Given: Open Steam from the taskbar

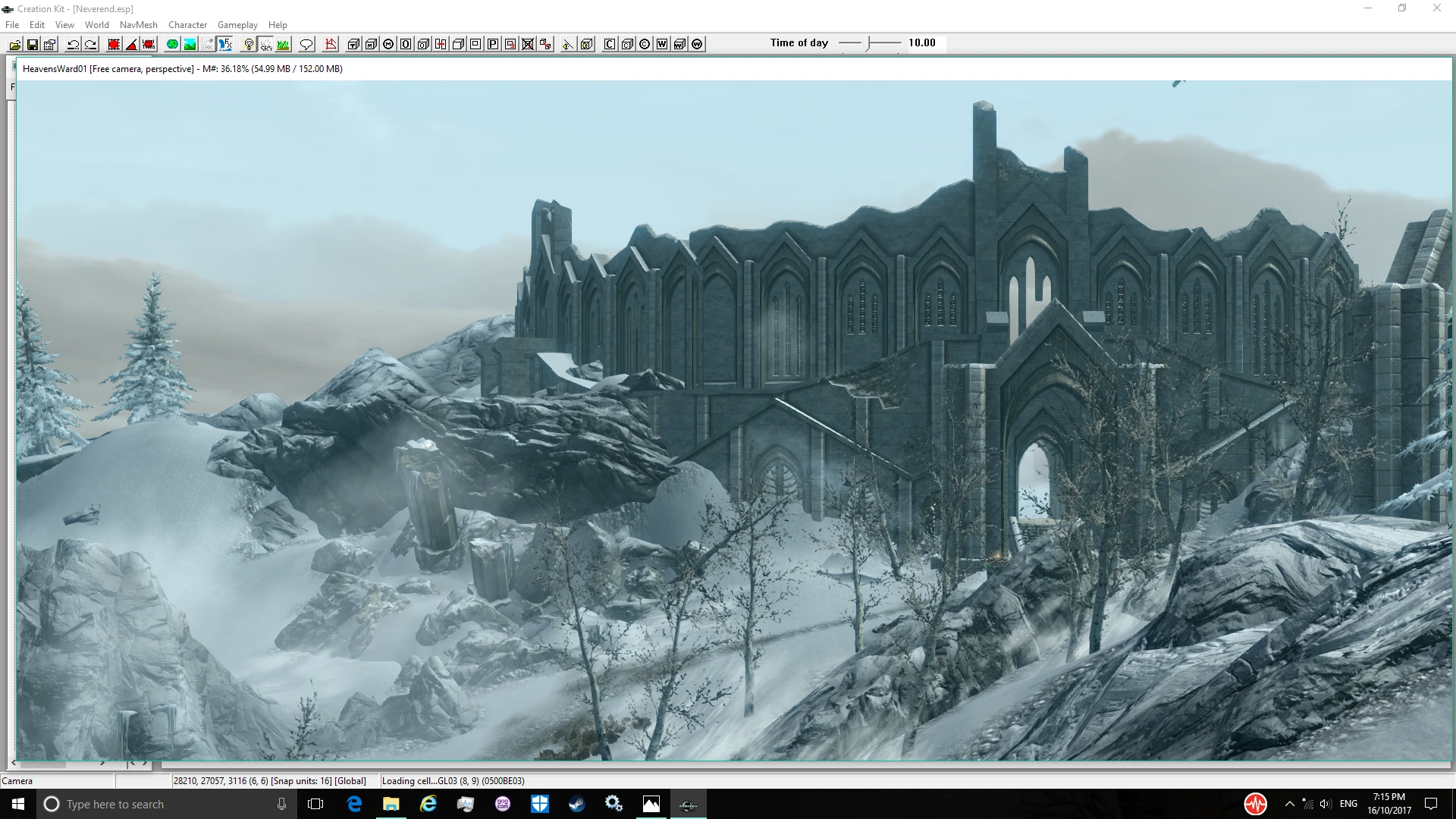Looking at the screenshot, I should (576, 804).
